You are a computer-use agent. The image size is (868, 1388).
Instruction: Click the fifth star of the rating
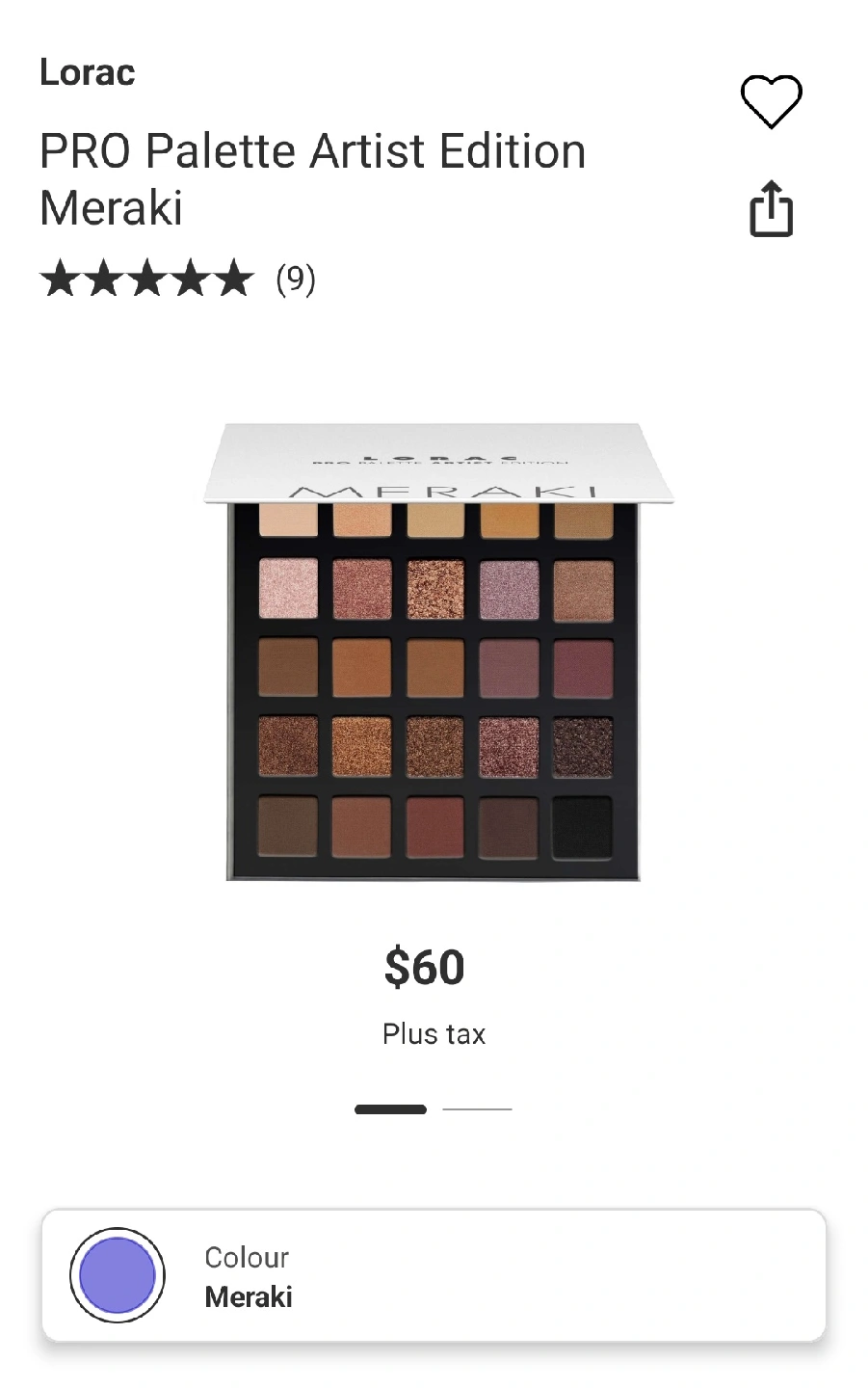(x=233, y=280)
